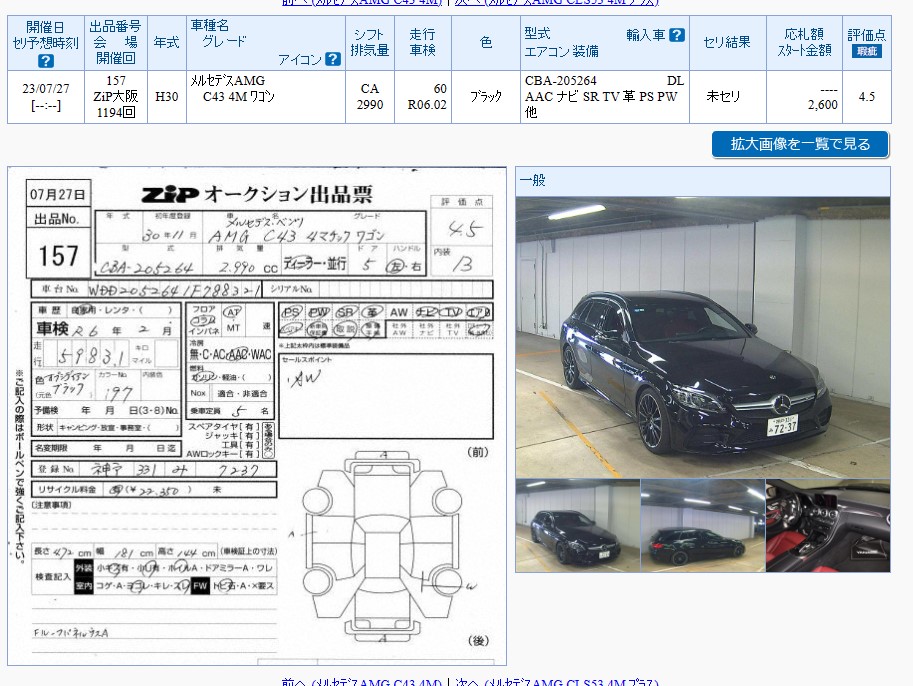Click the 評価点 header label
The width and height of the screenshot is (913, 686).
click(866, 34)
